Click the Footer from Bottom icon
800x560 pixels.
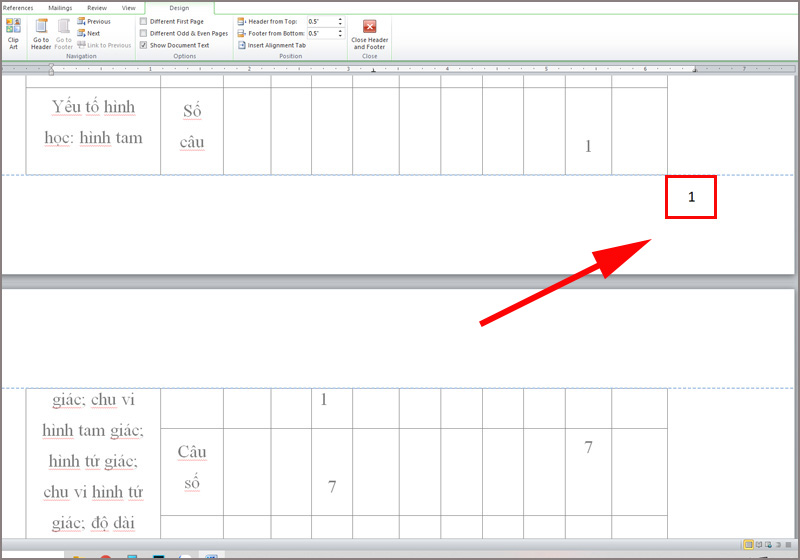pos(242,33)
